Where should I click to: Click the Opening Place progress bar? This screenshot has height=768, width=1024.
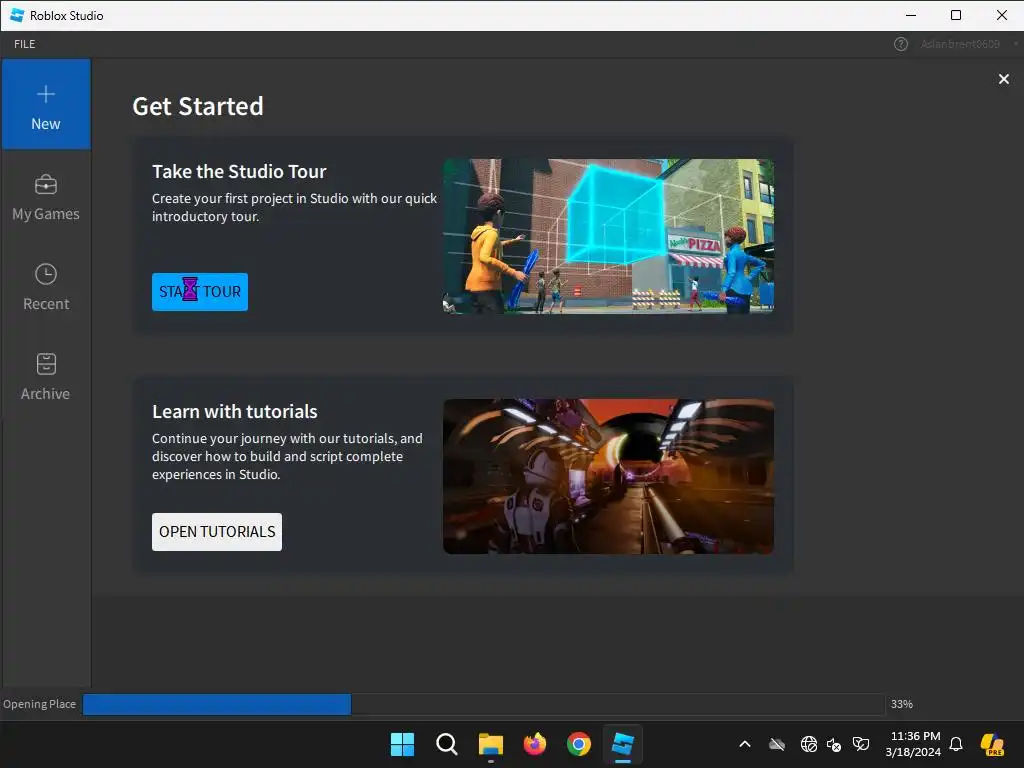(483, 704)
